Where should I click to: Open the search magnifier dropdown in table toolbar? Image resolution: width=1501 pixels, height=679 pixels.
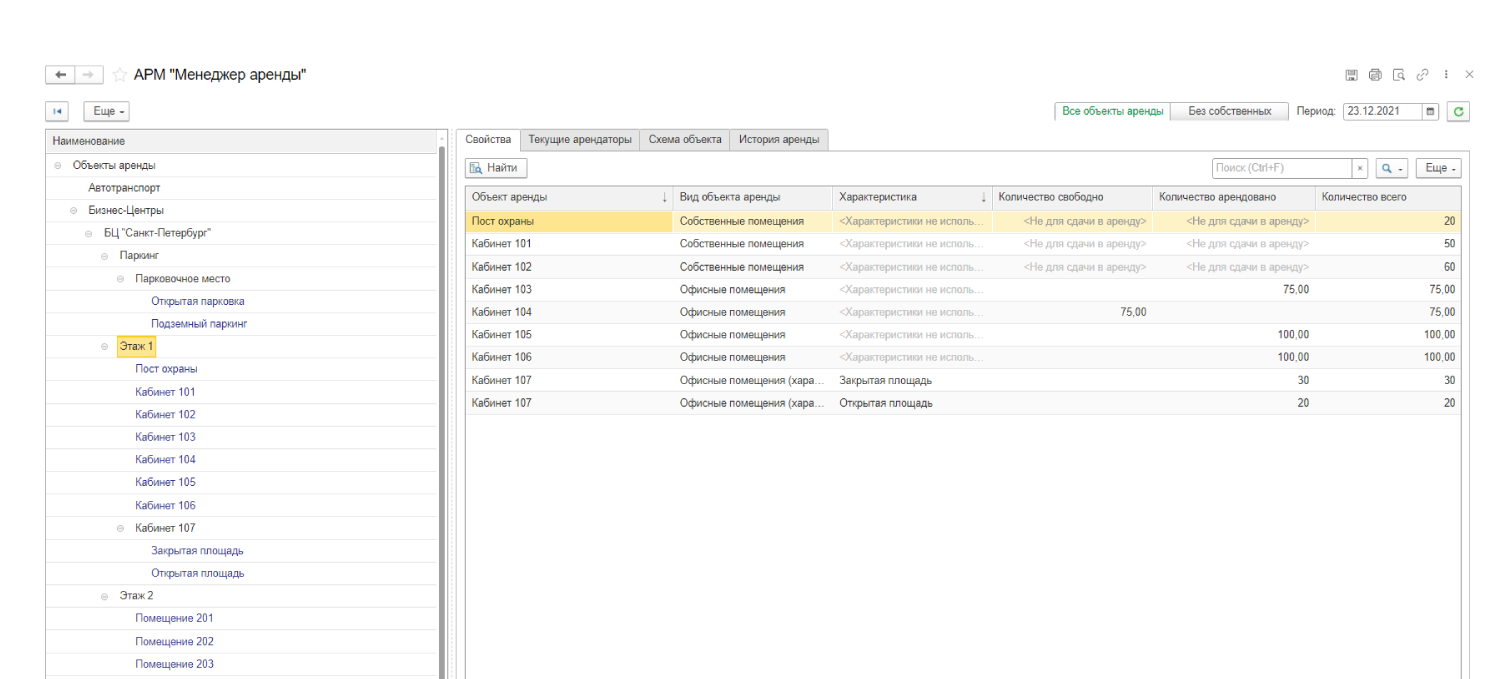click(1391, 168)
